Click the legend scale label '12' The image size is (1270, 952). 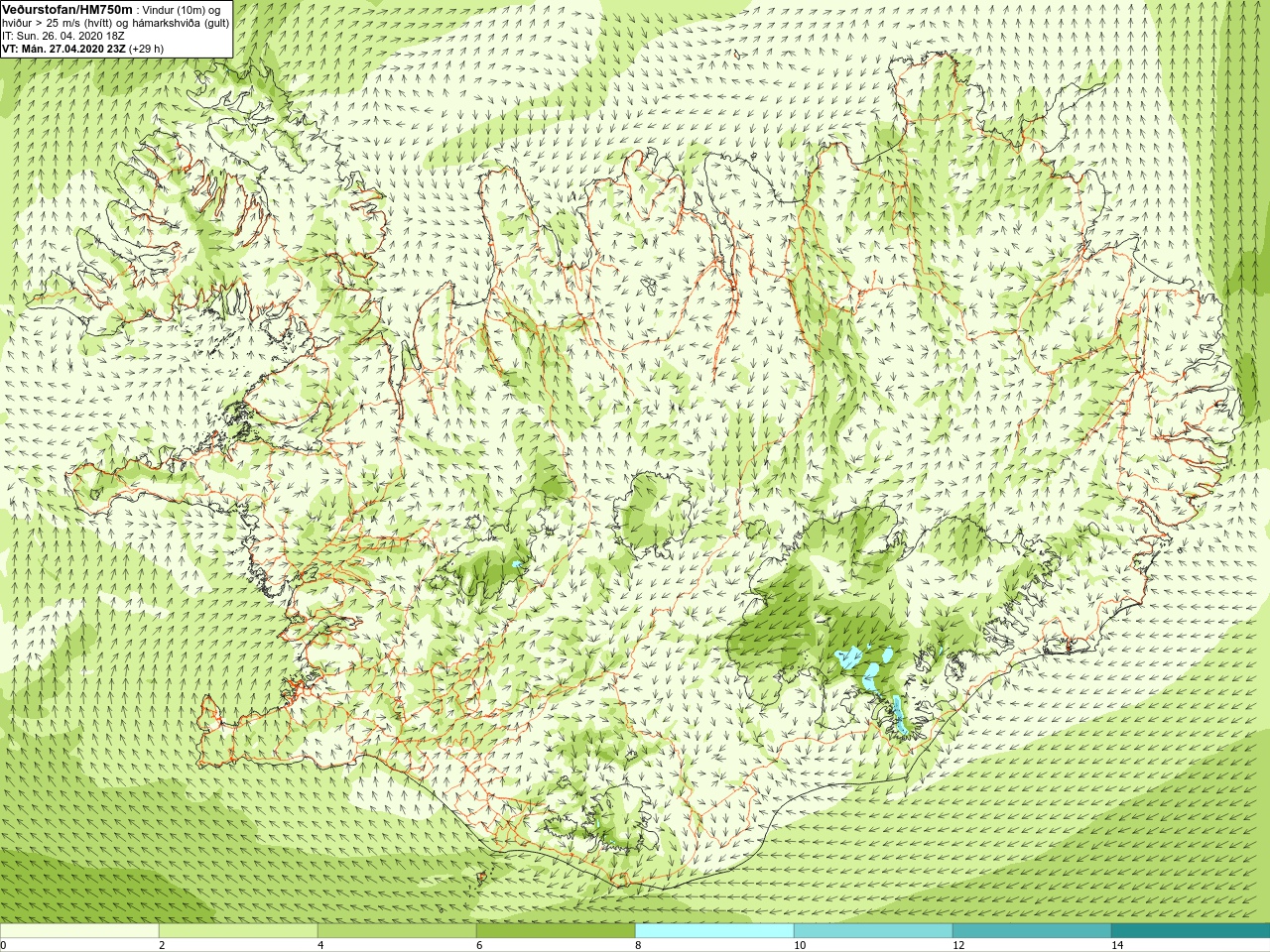[958, 945]
